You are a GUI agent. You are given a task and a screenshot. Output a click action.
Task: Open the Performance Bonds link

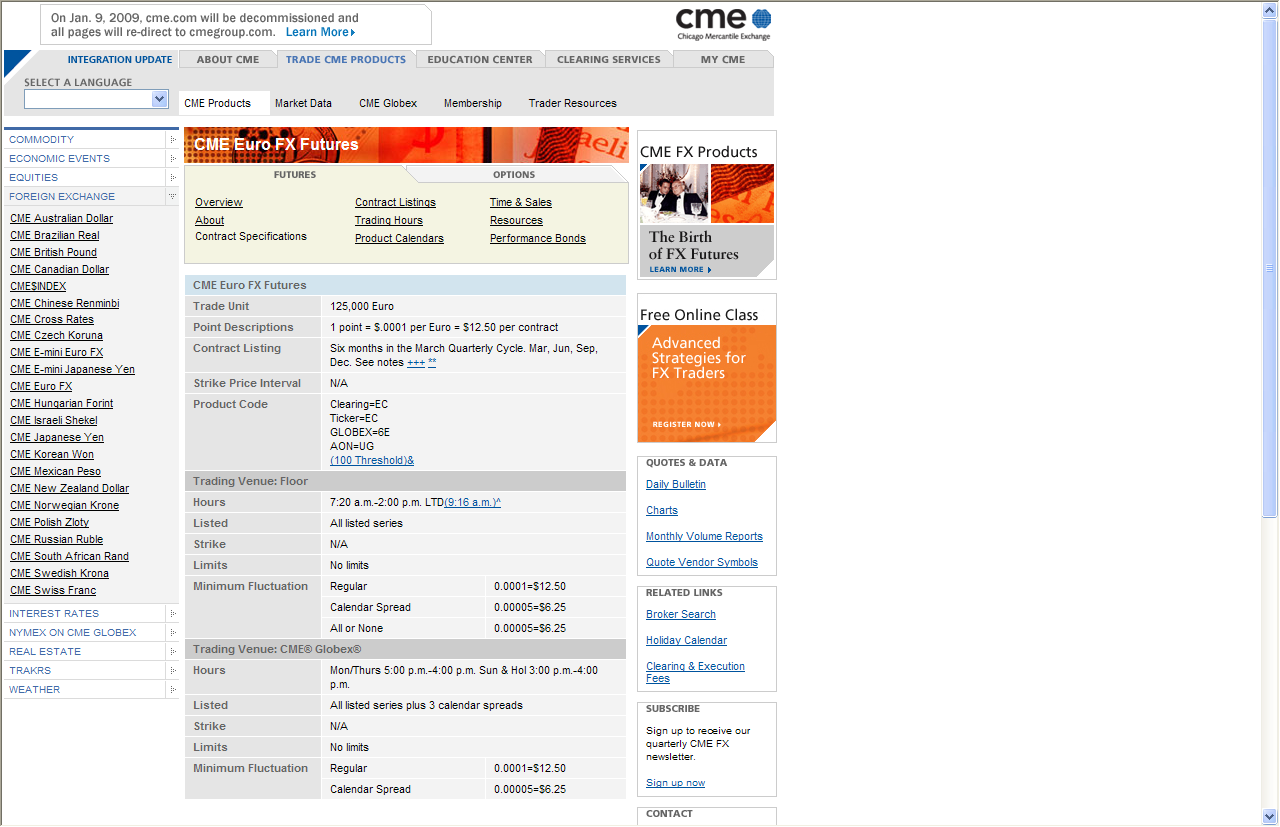[538, 238]
